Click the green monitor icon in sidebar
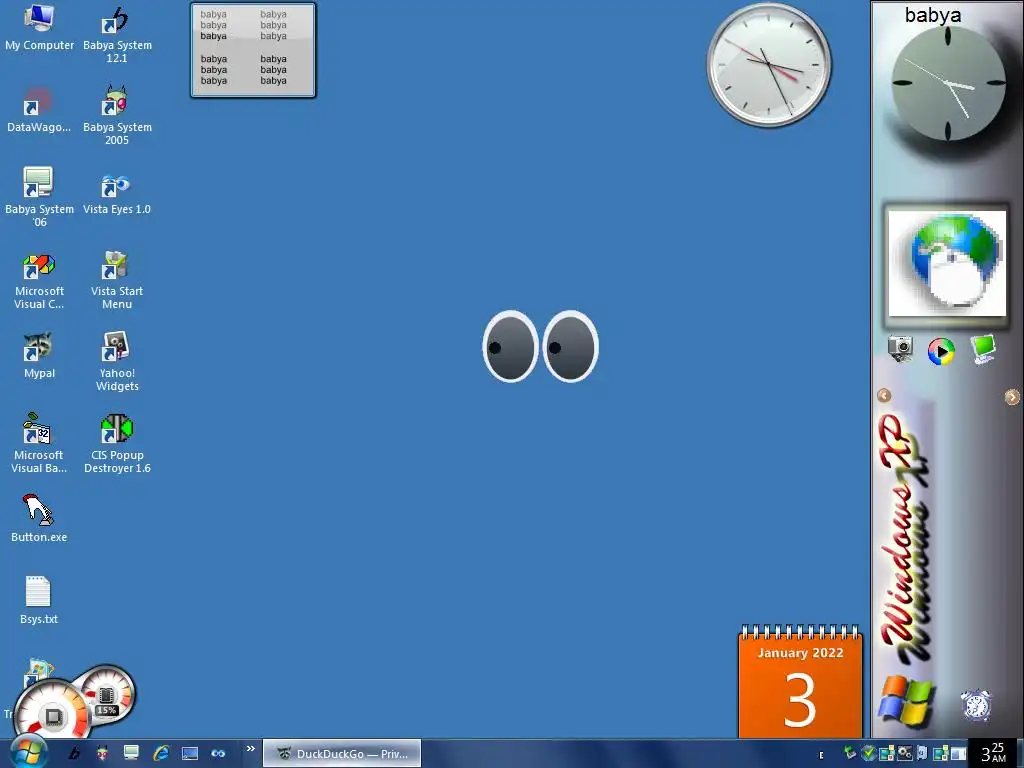 (983, 349)
